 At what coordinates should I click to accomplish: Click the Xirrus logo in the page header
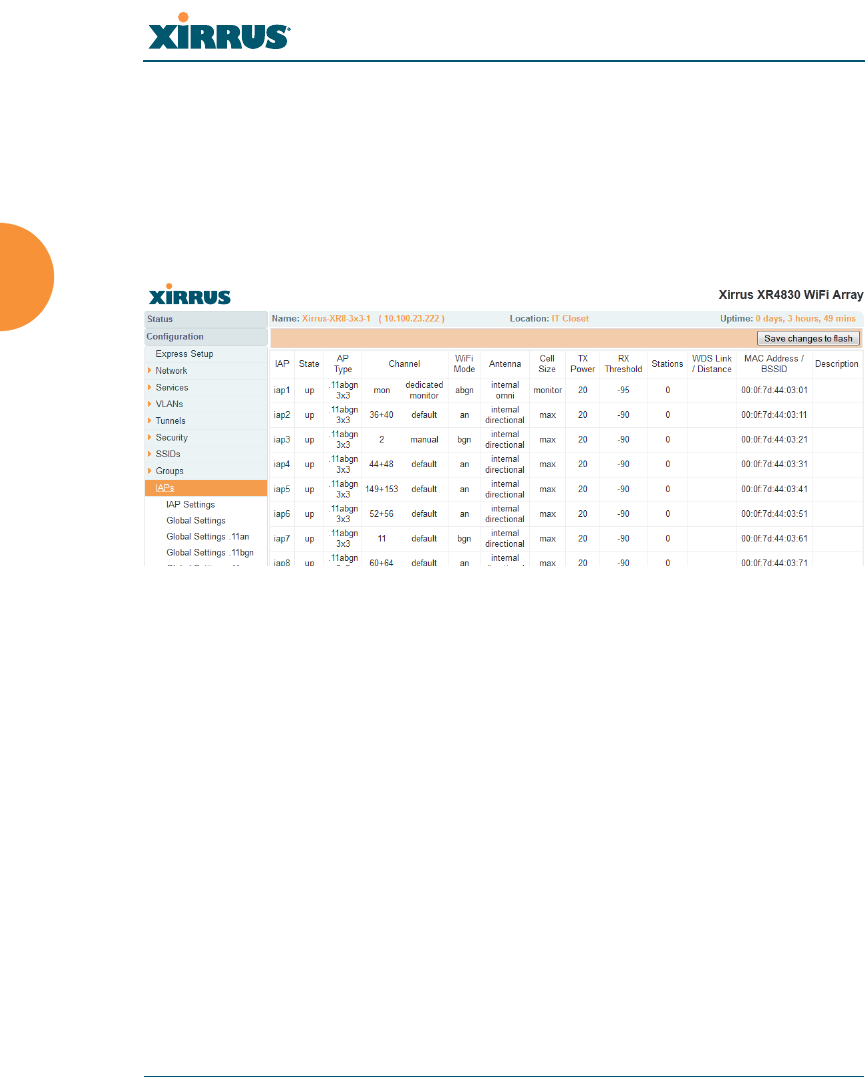[x=219, y=31]
